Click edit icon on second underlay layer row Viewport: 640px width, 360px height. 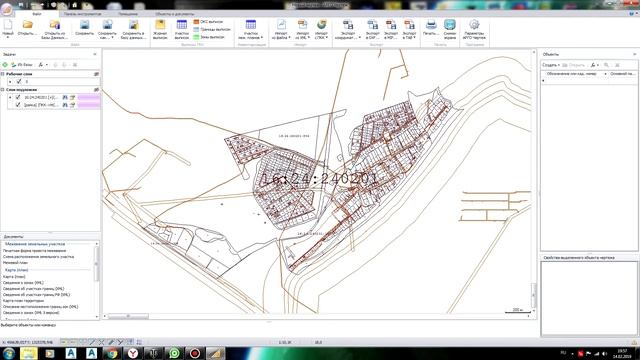pos(72,105)
